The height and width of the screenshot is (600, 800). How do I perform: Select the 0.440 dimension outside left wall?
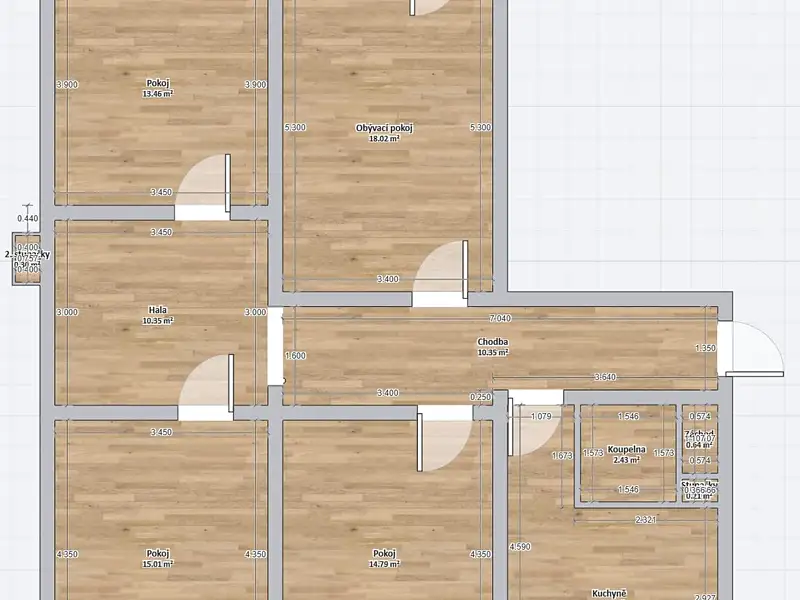click(28, 218)
